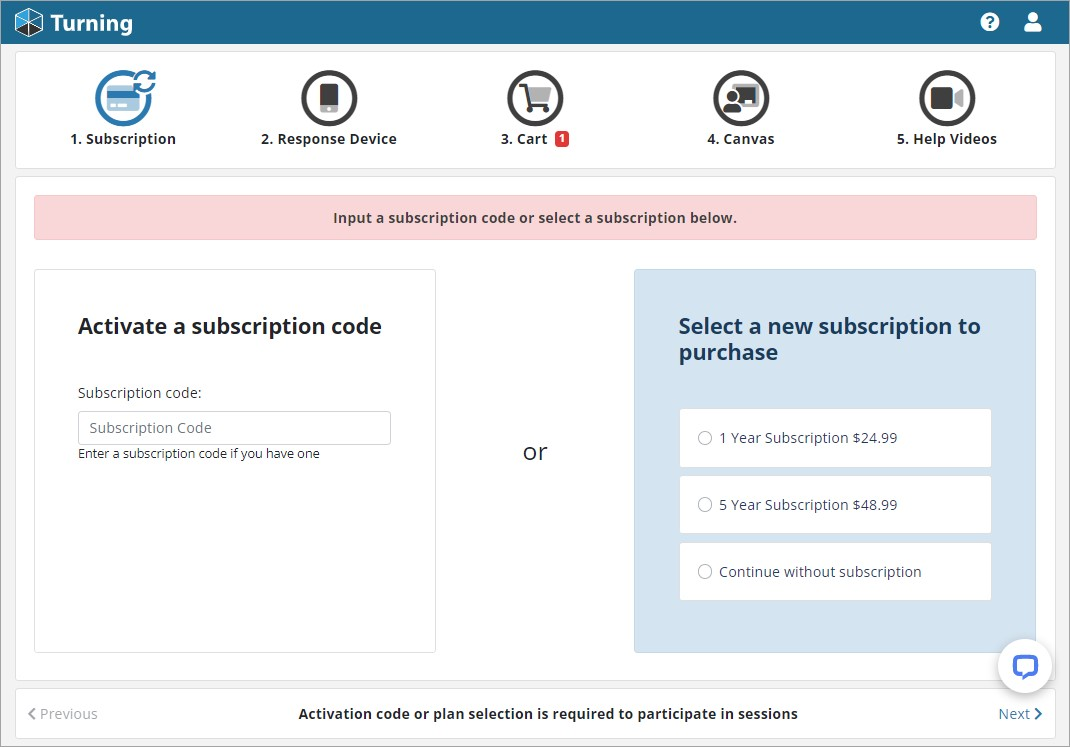1070x747 pixels.
Task: Click the 'Subscription code:' field label
Action: 140,393
